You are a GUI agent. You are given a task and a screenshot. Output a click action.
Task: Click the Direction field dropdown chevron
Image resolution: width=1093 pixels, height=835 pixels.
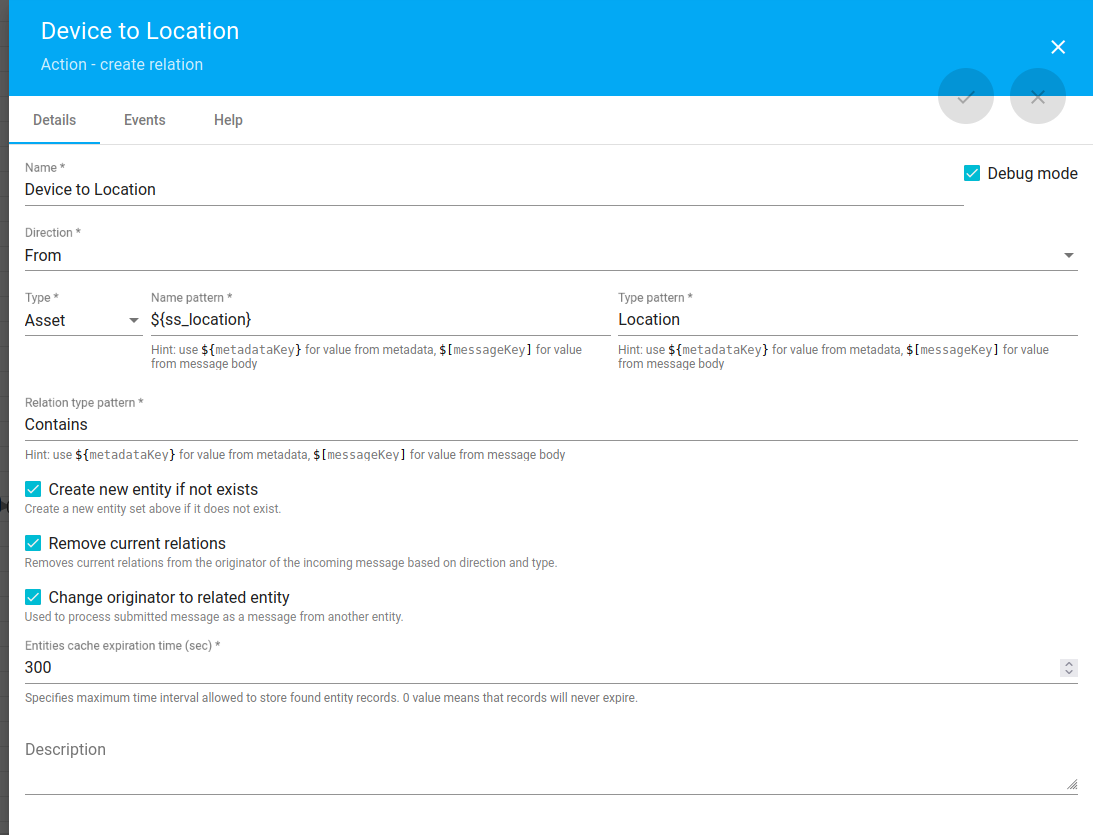(1068, 255)
